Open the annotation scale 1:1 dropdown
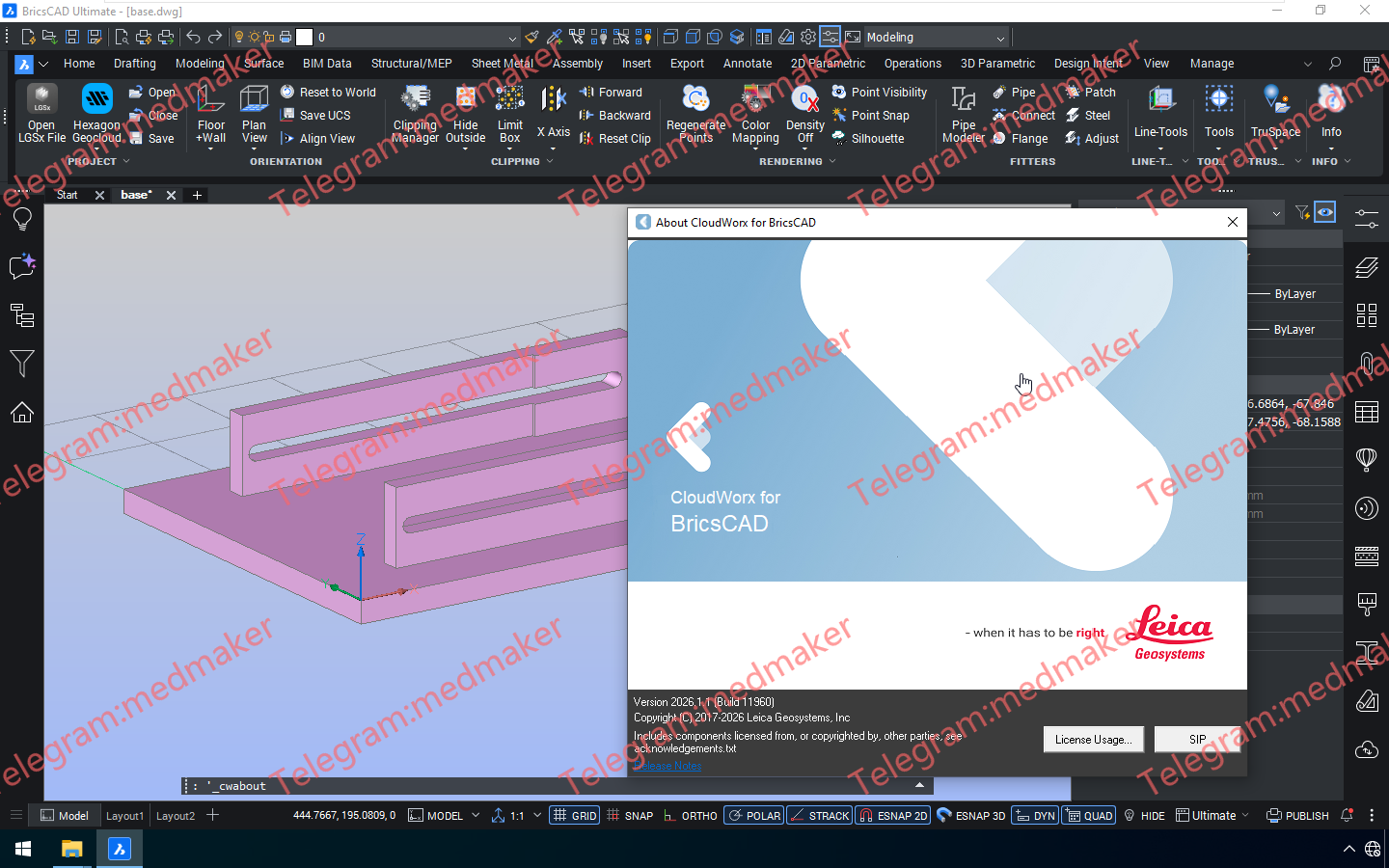Image resolution: width=1389 pixels, height=868 pixels. click(537, 815)
